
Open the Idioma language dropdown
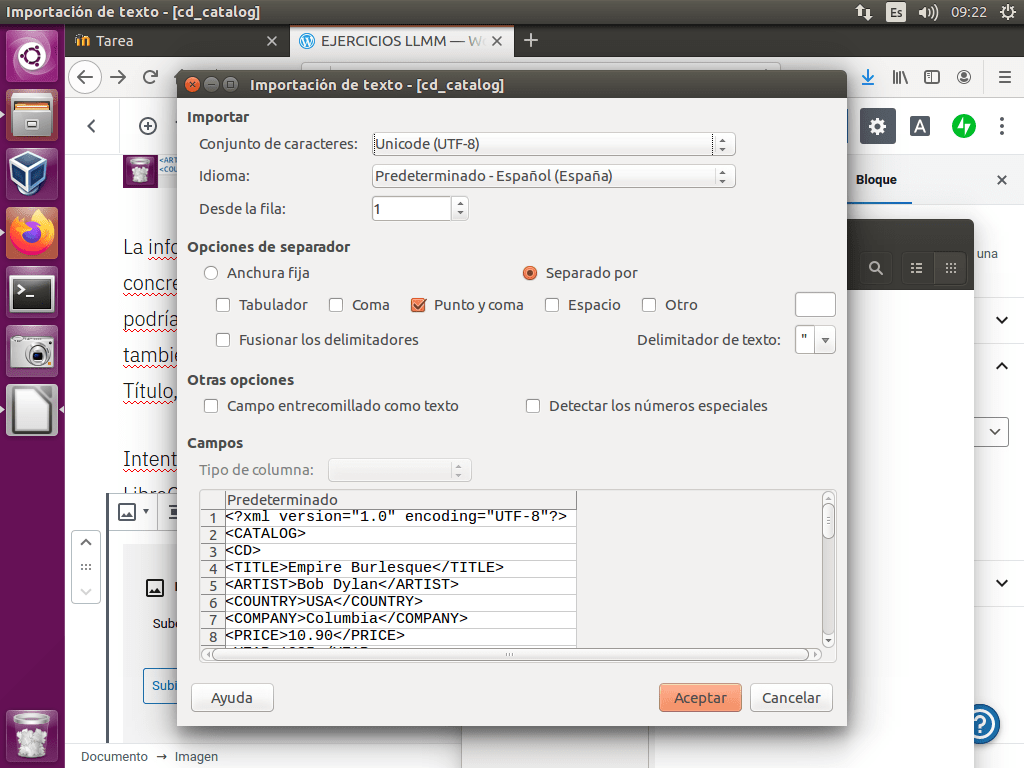554,176
